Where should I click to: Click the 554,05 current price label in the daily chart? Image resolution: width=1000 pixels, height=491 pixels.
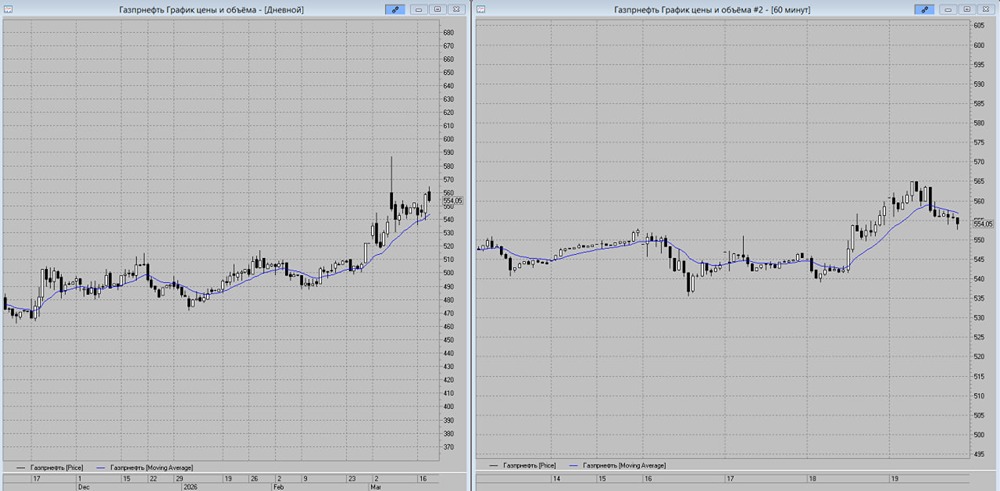pos(453,200)
